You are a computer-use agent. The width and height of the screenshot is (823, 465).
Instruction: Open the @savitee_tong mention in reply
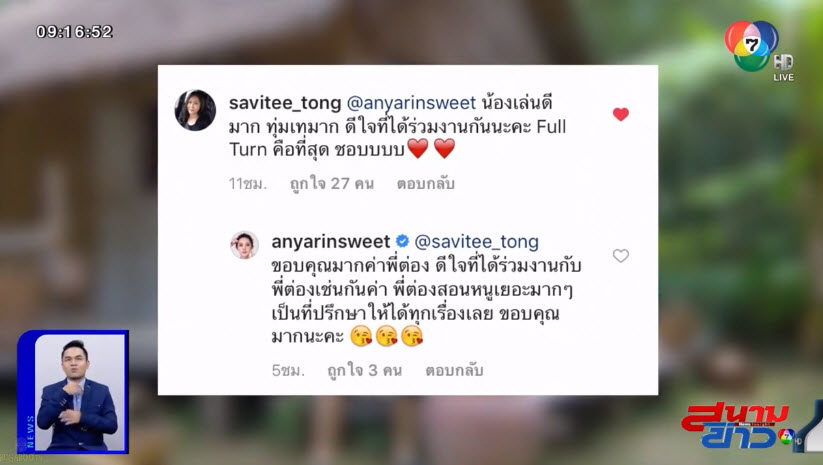pos(477,241)
